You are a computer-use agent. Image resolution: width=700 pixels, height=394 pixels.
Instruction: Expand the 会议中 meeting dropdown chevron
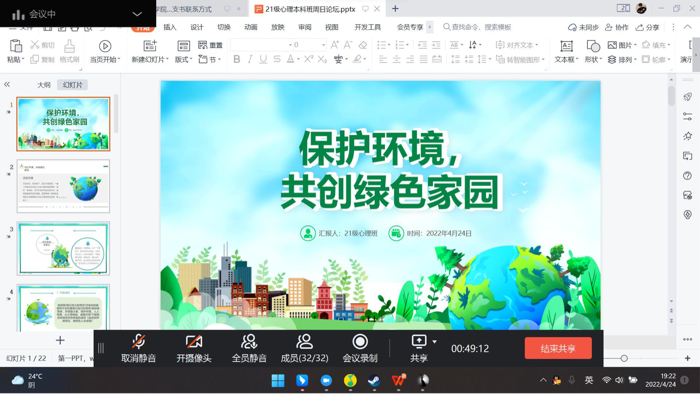(x=137, y=14)
